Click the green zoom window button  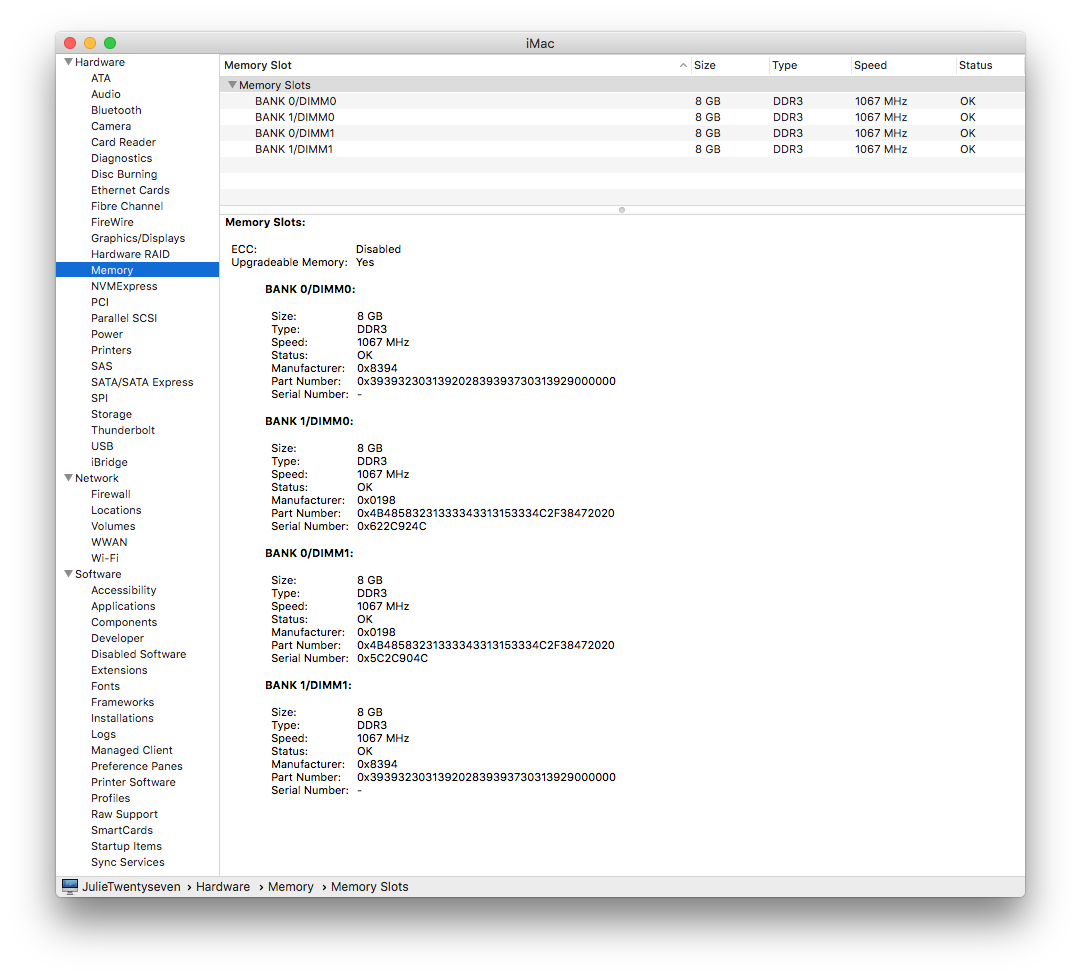coord(110,43)
